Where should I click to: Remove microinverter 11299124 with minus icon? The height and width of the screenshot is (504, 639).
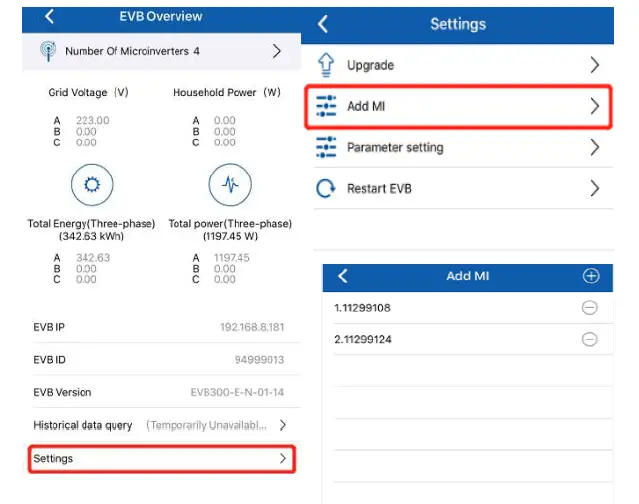(590, 339)
